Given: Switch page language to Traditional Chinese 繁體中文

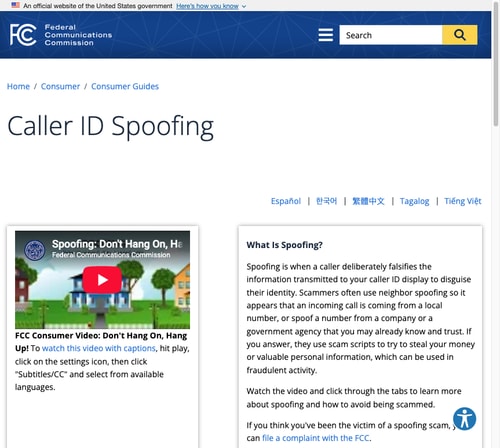Looking at the screenshot, I should point(368,201).
